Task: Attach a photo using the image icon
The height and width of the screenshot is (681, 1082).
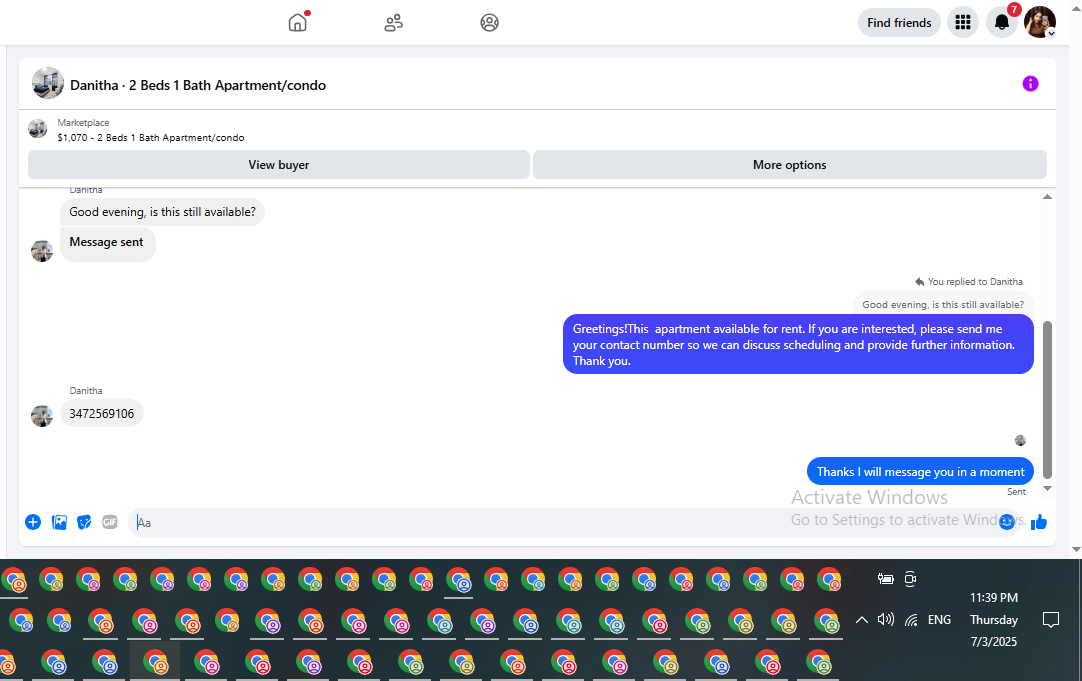Action: pyautogui.click(x=59, y=522)
